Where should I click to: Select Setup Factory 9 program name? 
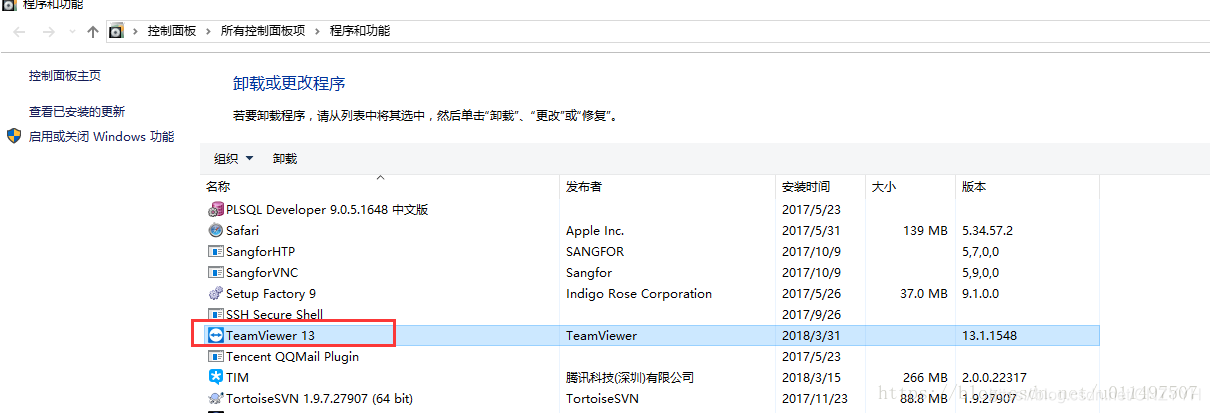point(271,294)
